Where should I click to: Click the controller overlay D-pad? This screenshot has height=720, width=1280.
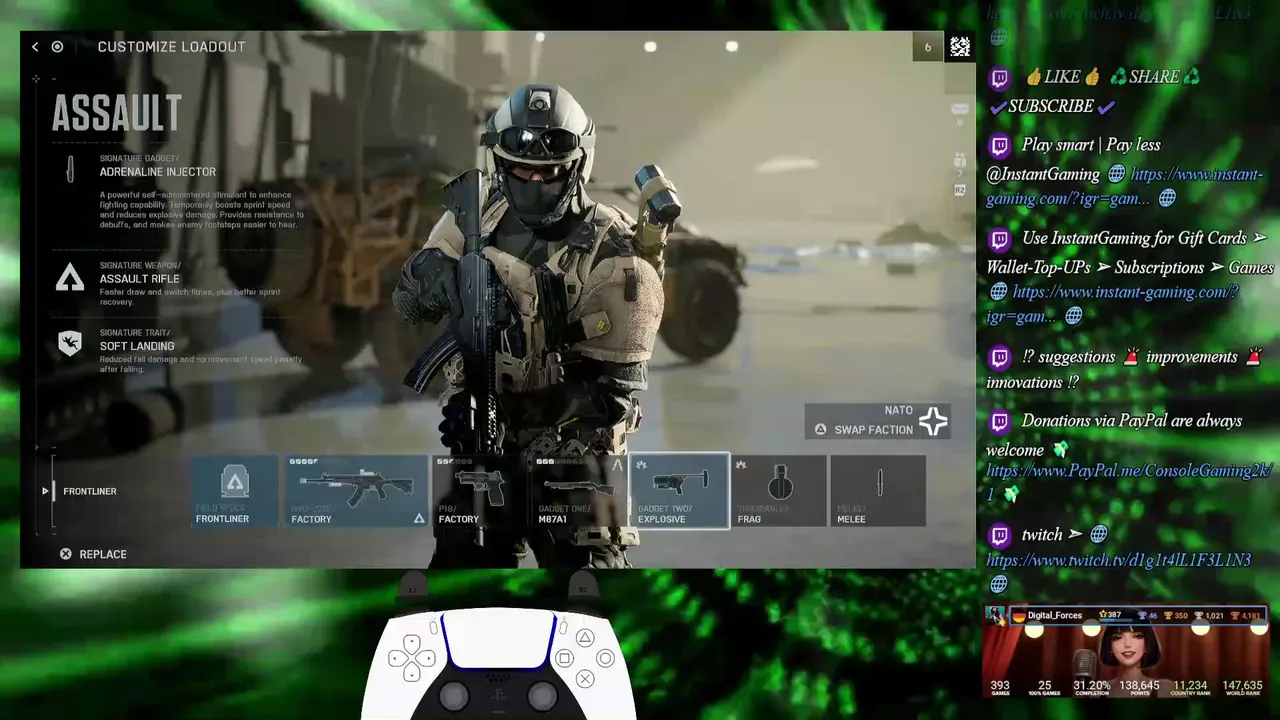click(x=411, y=657)
